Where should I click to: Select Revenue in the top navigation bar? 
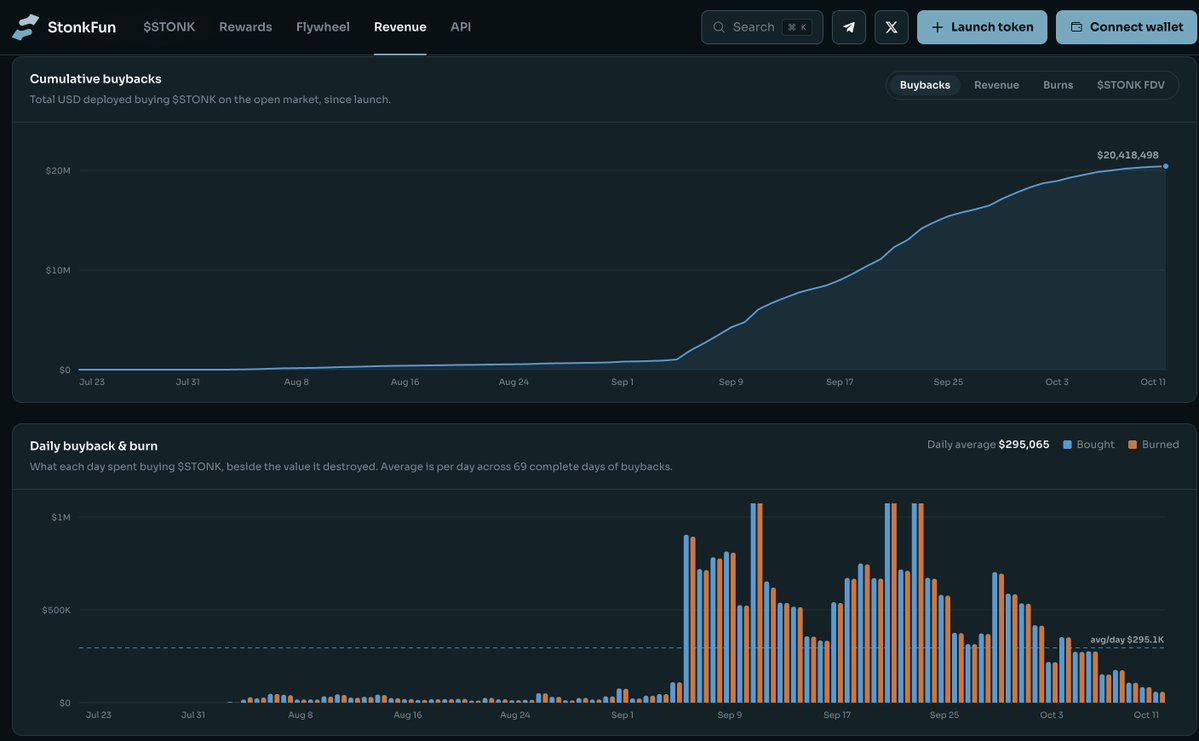400,27
